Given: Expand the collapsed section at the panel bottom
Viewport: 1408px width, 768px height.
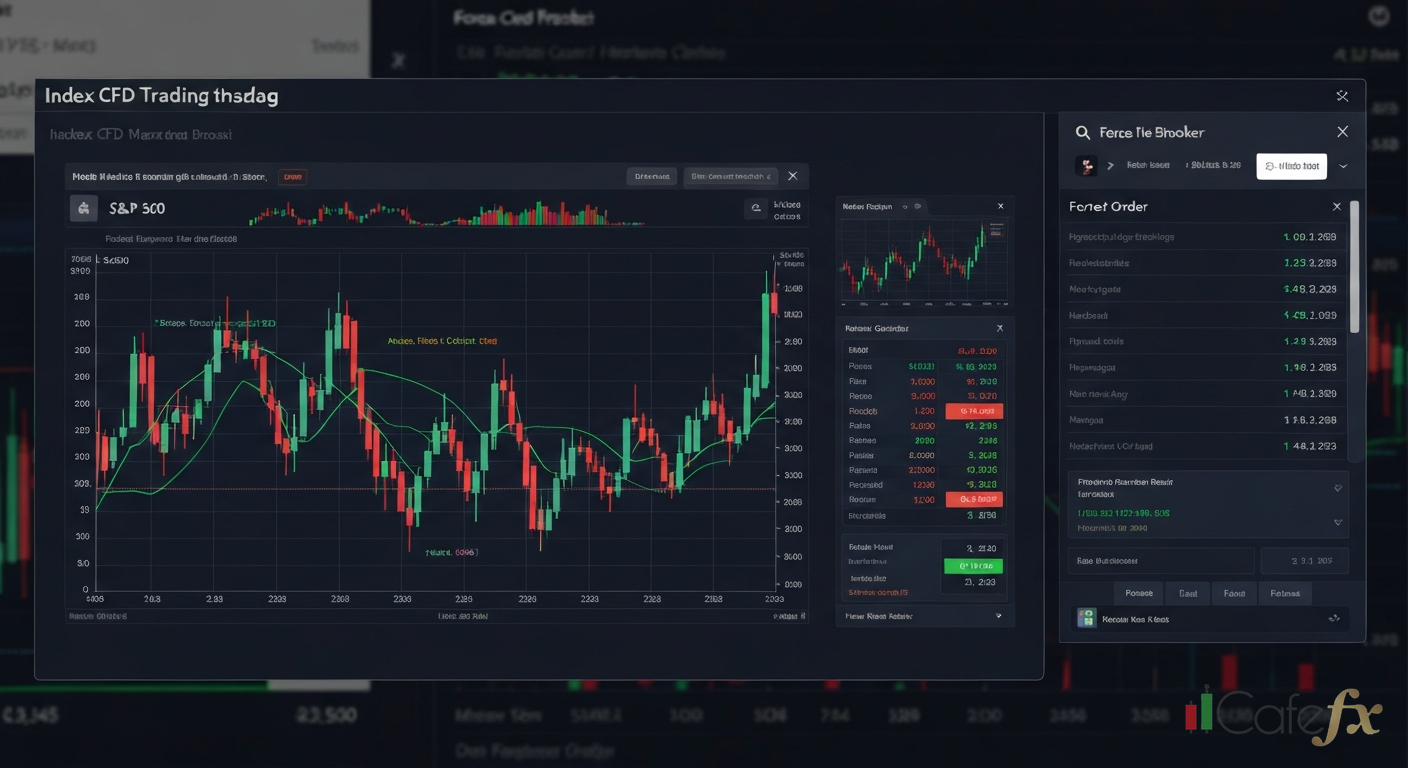Looking at the screenshot, I should point(1338,522).
